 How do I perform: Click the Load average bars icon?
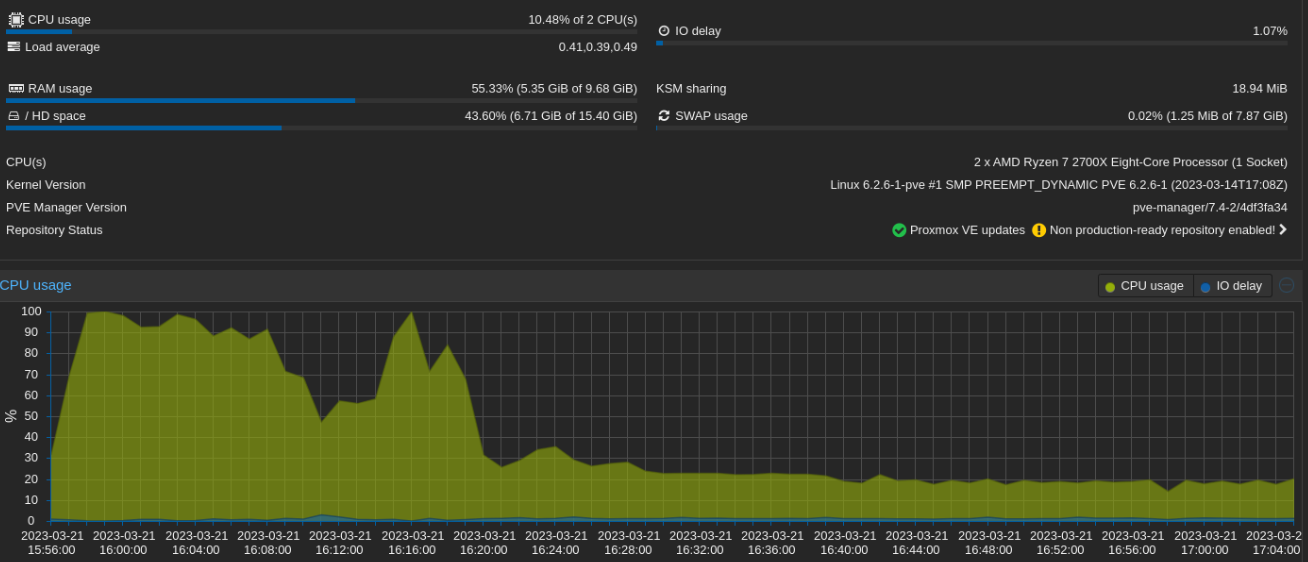tap(14, 47)
